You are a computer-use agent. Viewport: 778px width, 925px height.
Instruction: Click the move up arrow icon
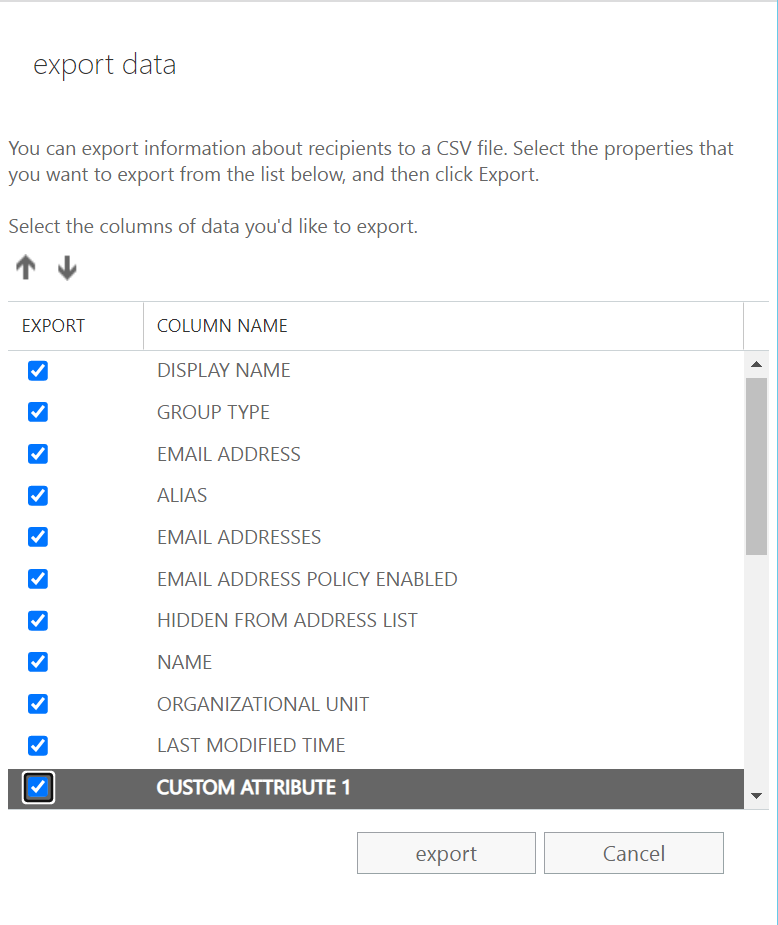26,268
